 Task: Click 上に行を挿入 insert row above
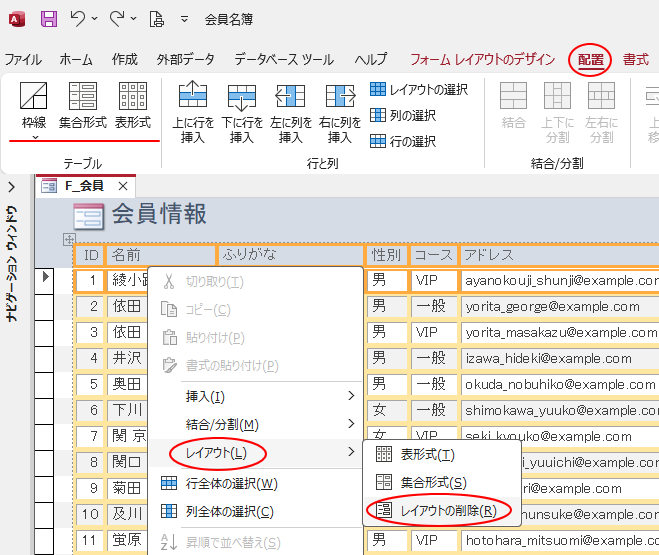point(193,112)
